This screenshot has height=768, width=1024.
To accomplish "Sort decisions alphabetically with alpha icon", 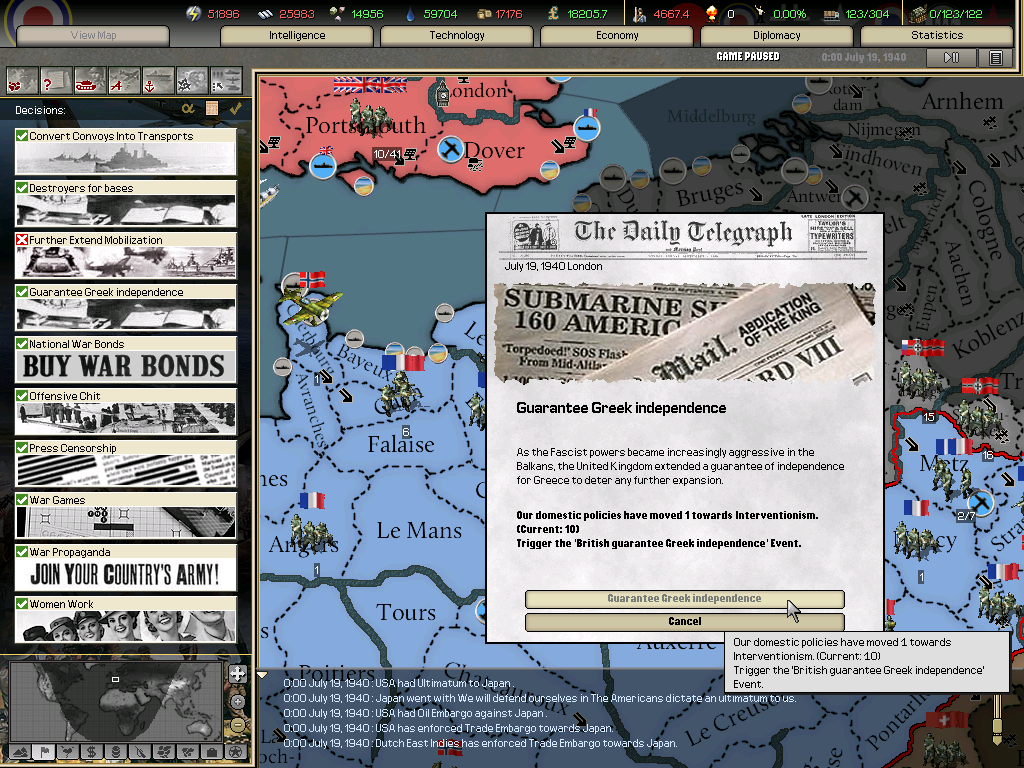I will 188,108.
